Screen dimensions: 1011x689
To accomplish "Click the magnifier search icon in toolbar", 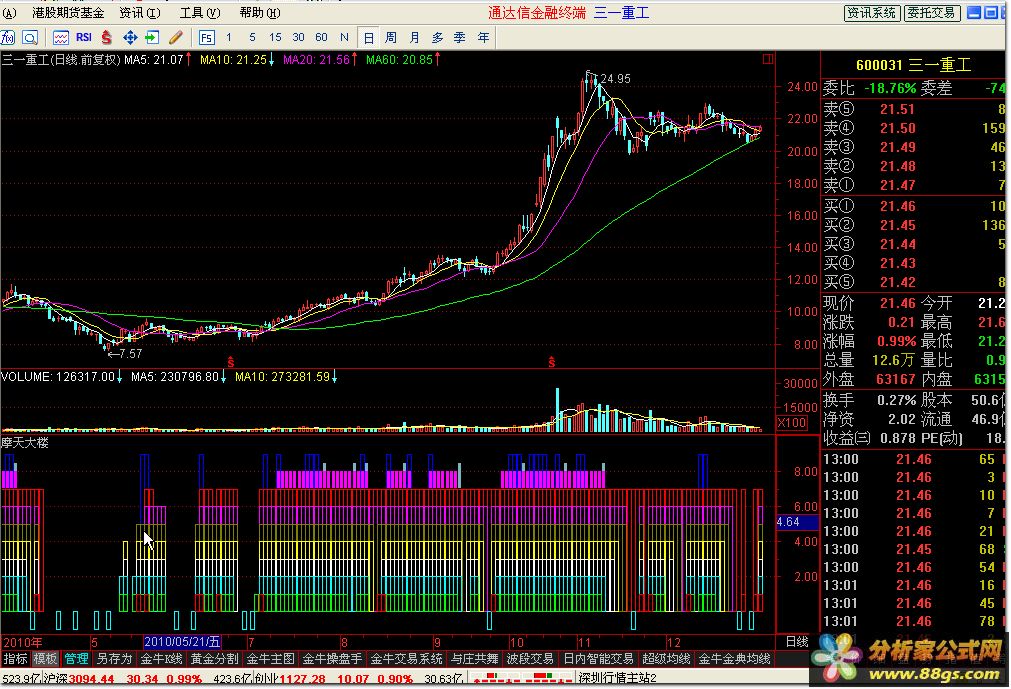I will click(x=30, y=37).
